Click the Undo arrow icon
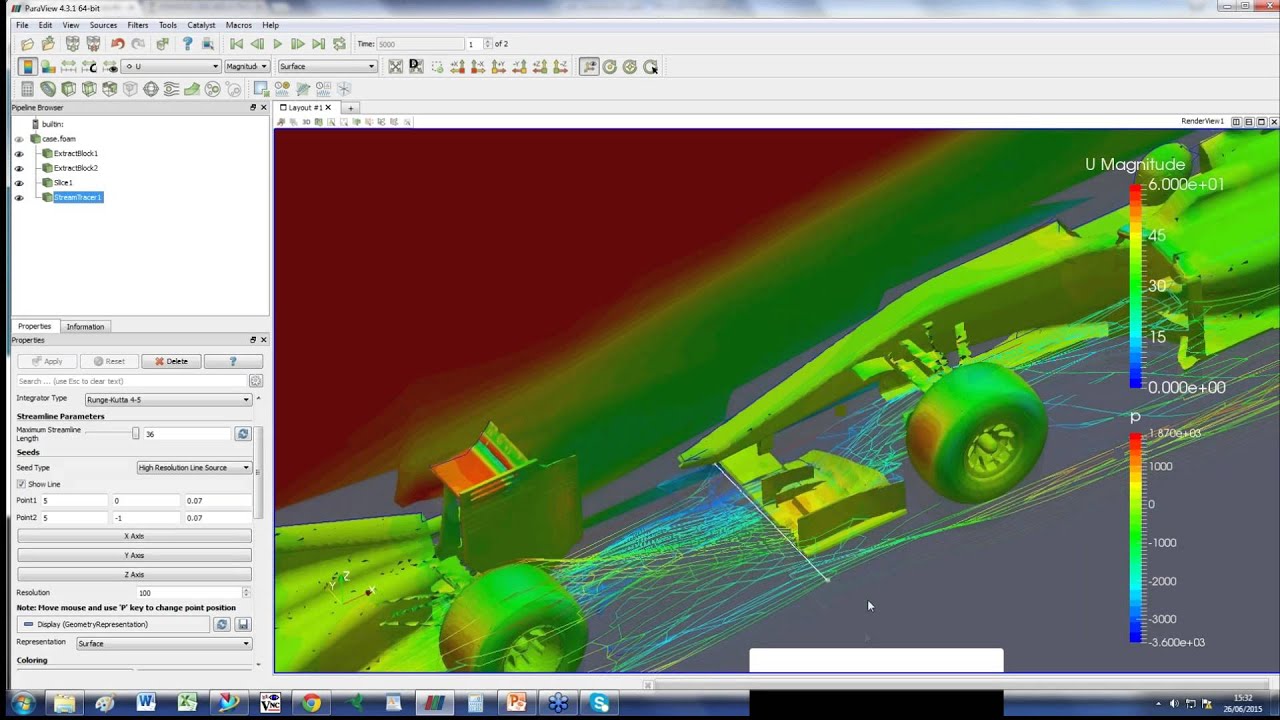 118,44
